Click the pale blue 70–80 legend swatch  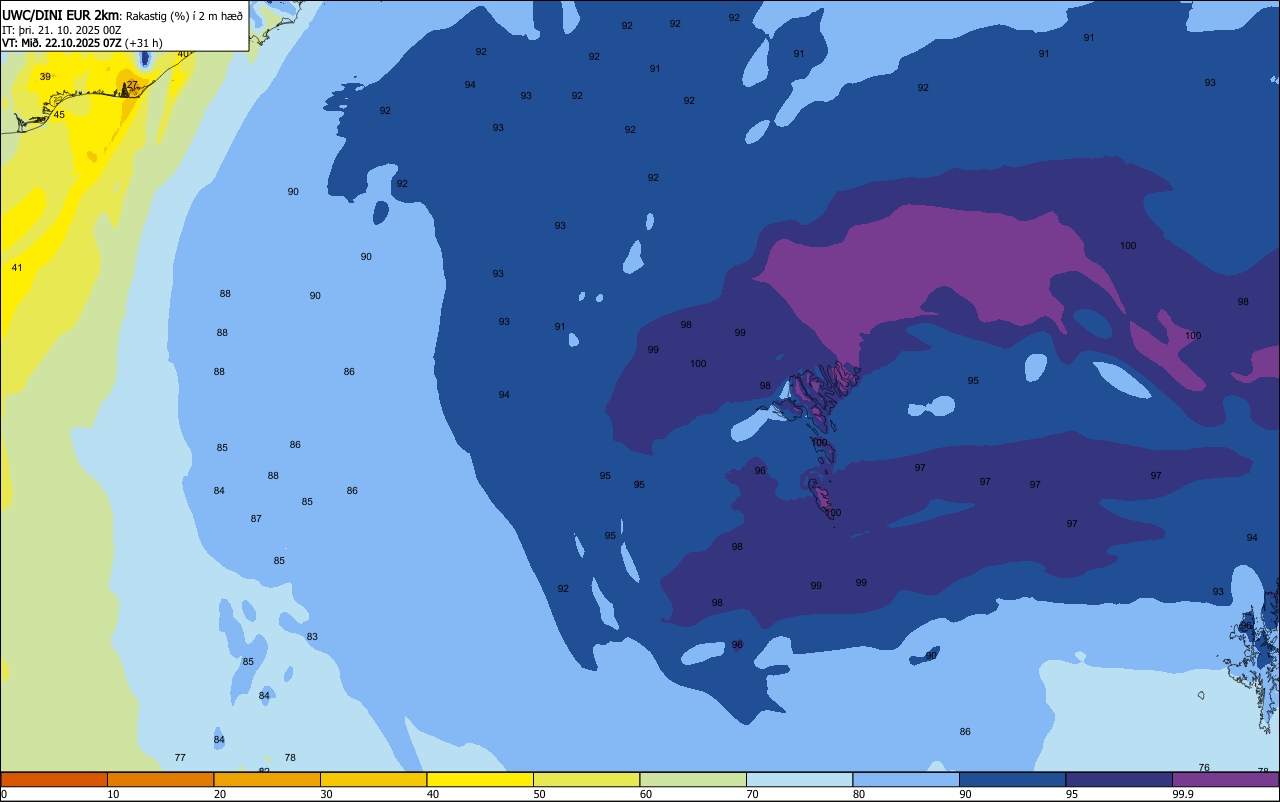(799, 779)
